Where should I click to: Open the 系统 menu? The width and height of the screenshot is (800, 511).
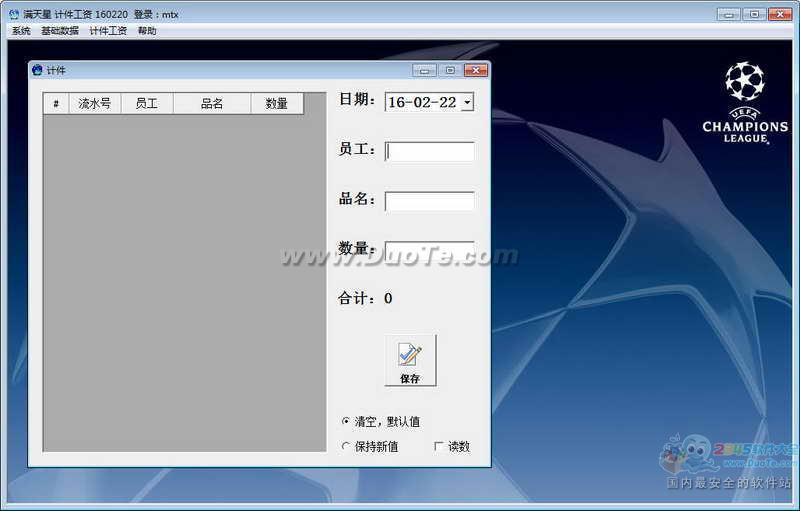(21, 31)
